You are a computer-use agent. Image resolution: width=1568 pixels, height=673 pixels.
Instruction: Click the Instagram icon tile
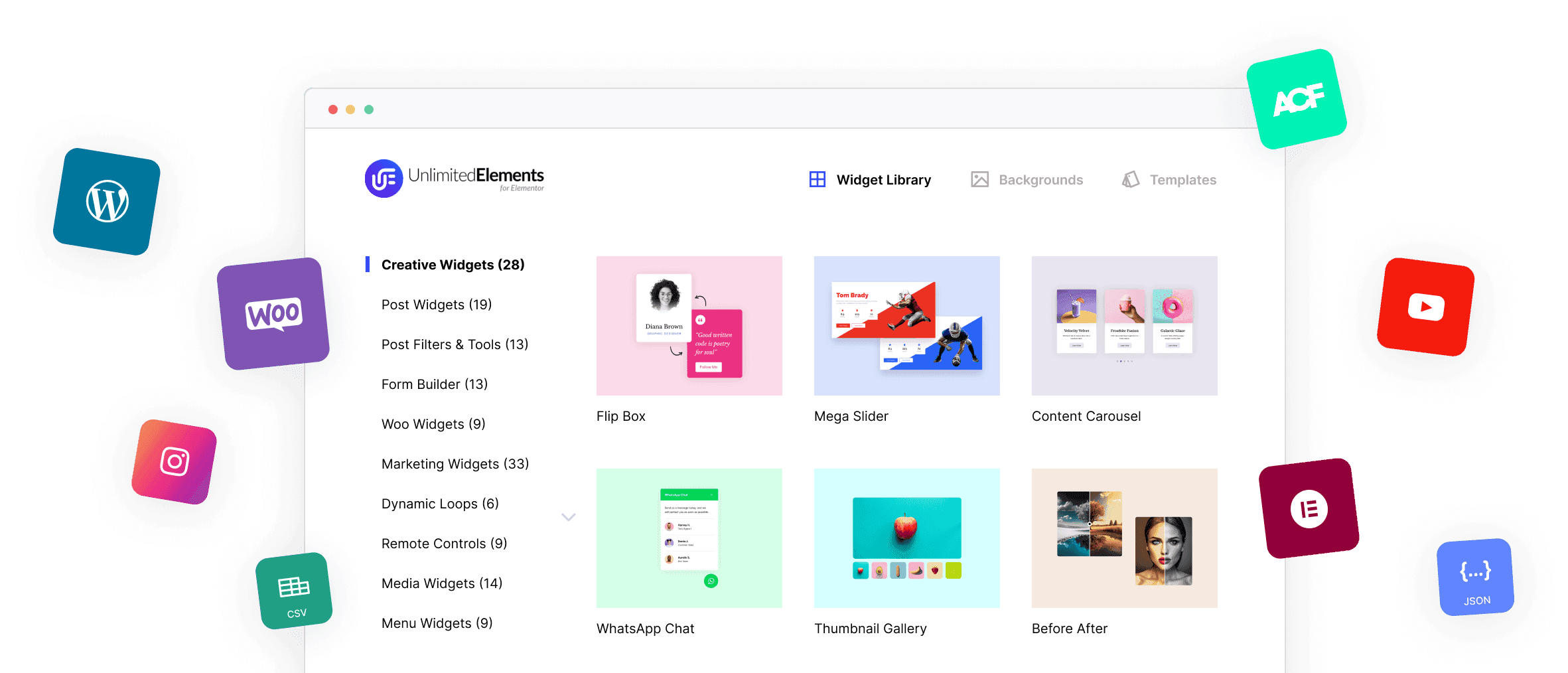click(x=175, y=462)
